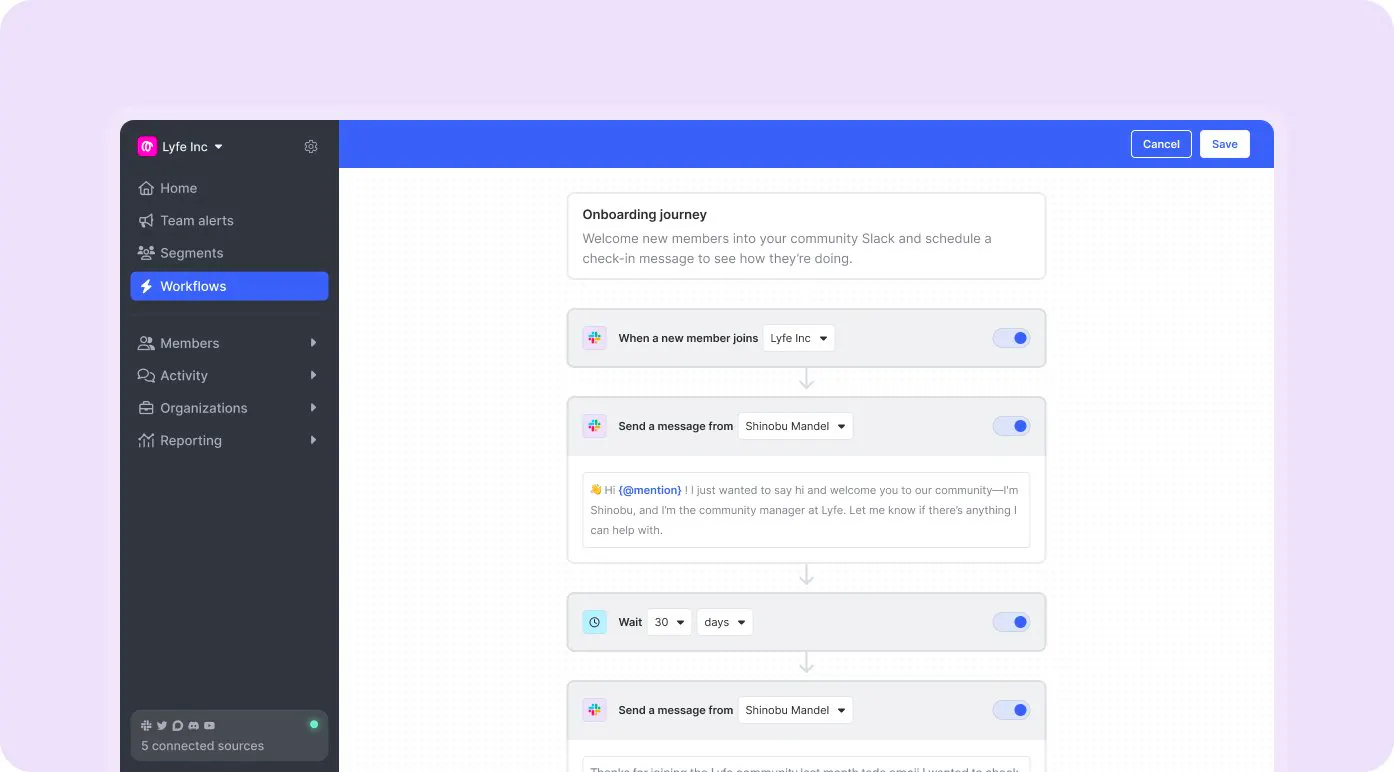Open the Workflows menu item

point(229,286)
